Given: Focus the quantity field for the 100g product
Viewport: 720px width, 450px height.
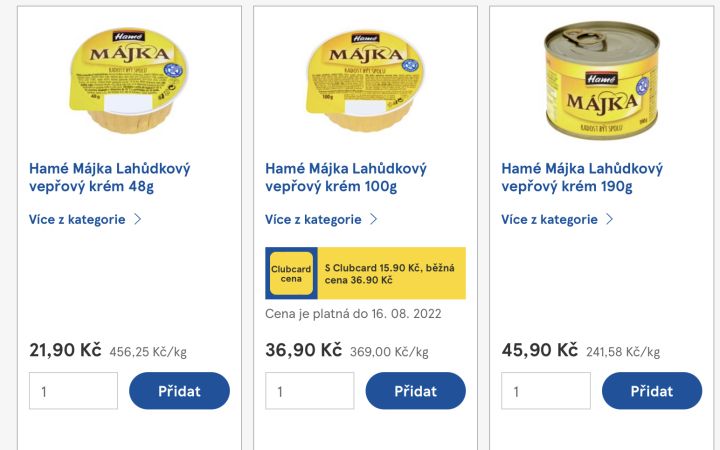Looking at the screenshot, I should pos(309,391).
